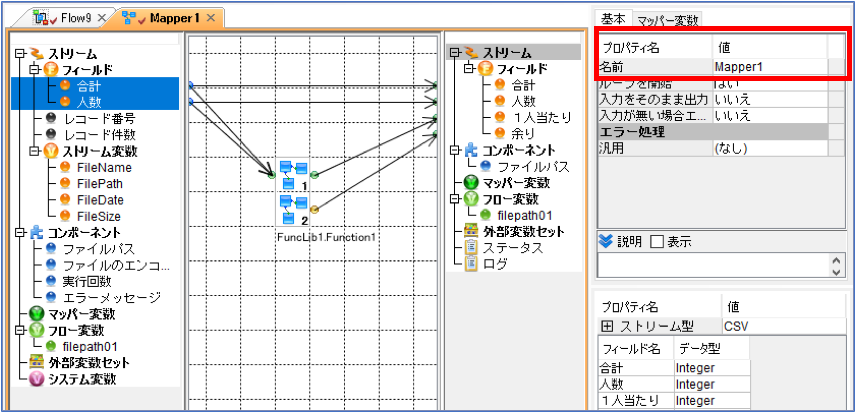
Task: Toggle the 表示 checkbox in 説明
Action: click(657, 242)
